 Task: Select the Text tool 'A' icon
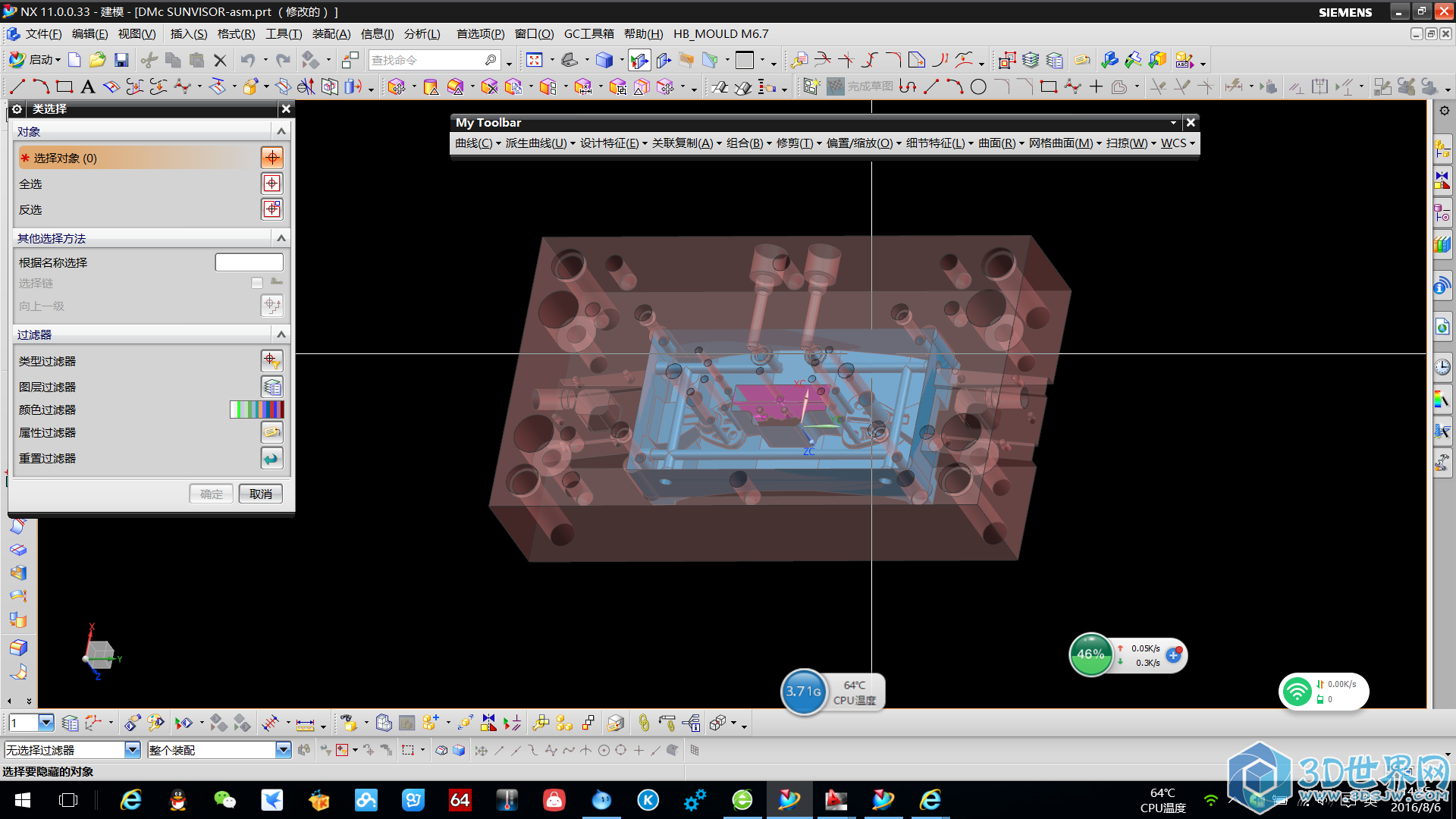click(88, 86)
